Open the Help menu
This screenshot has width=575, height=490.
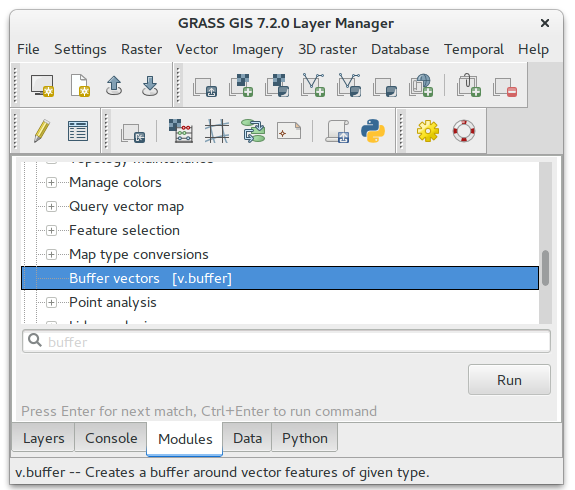pos(533,49)
